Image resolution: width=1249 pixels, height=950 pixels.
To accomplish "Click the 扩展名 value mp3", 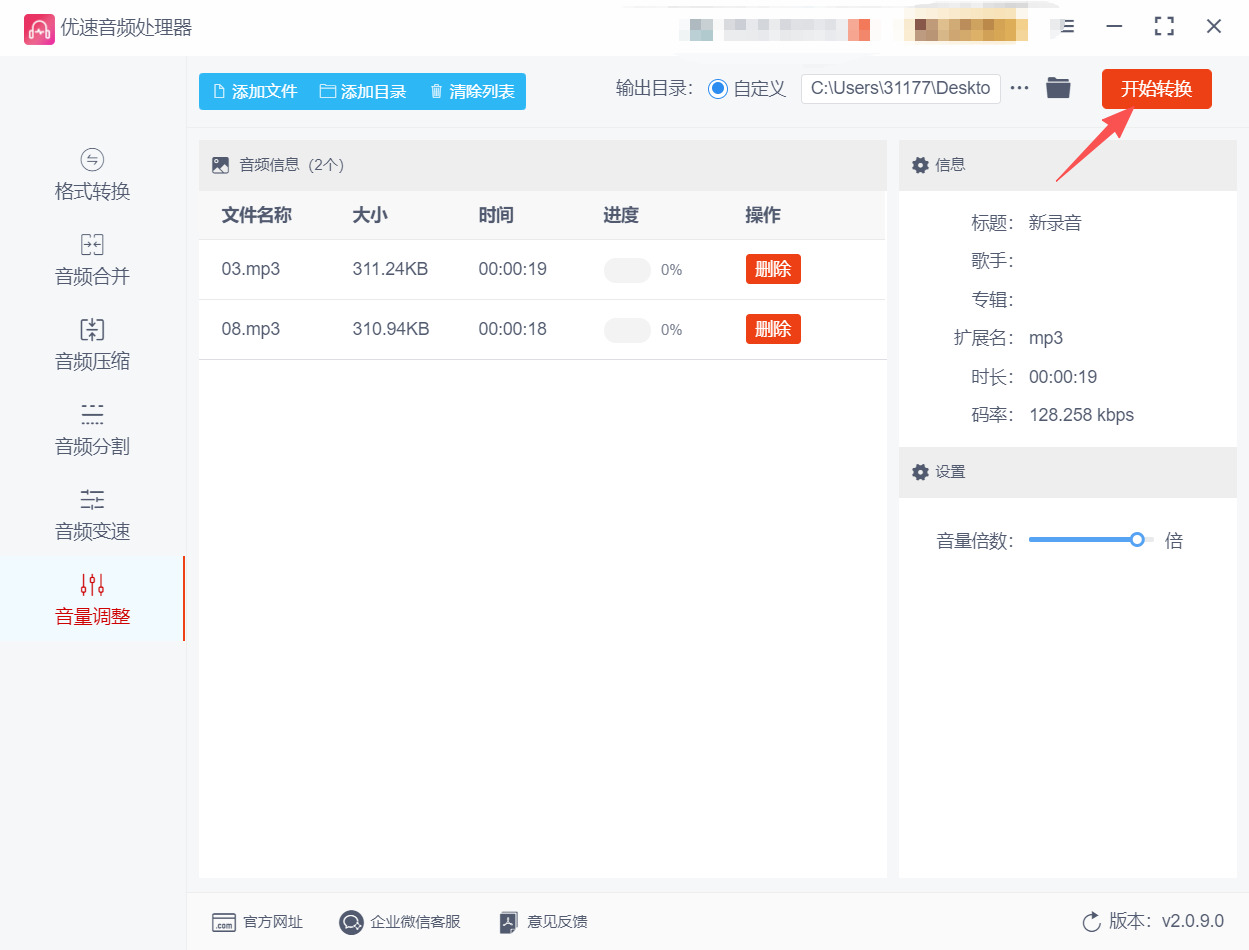I will tap(1046, 338).
